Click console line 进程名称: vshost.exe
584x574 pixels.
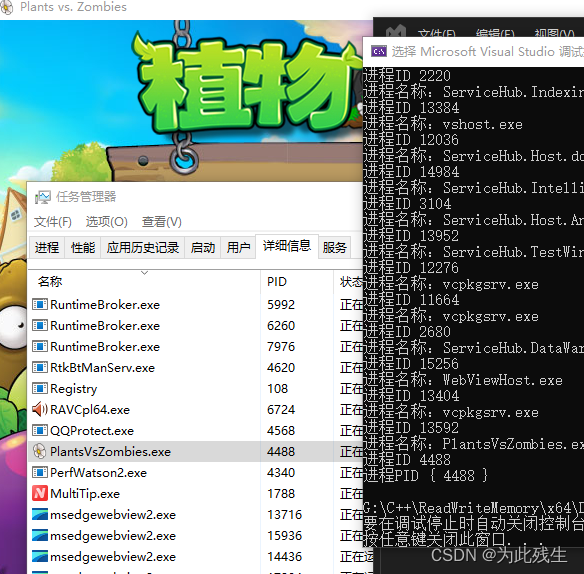point(443,124)
